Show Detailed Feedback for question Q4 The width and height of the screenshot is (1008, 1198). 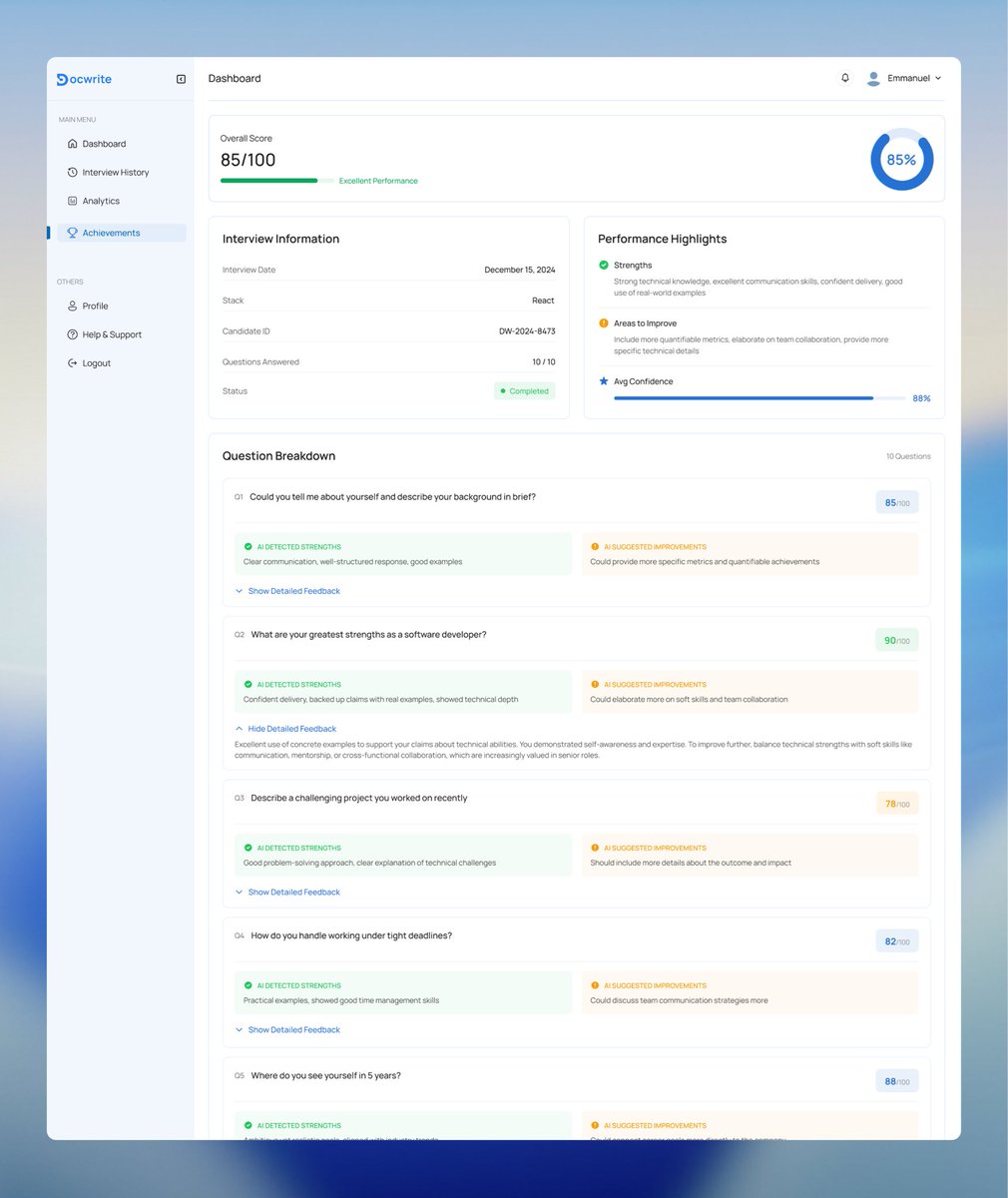(287, 1030)
